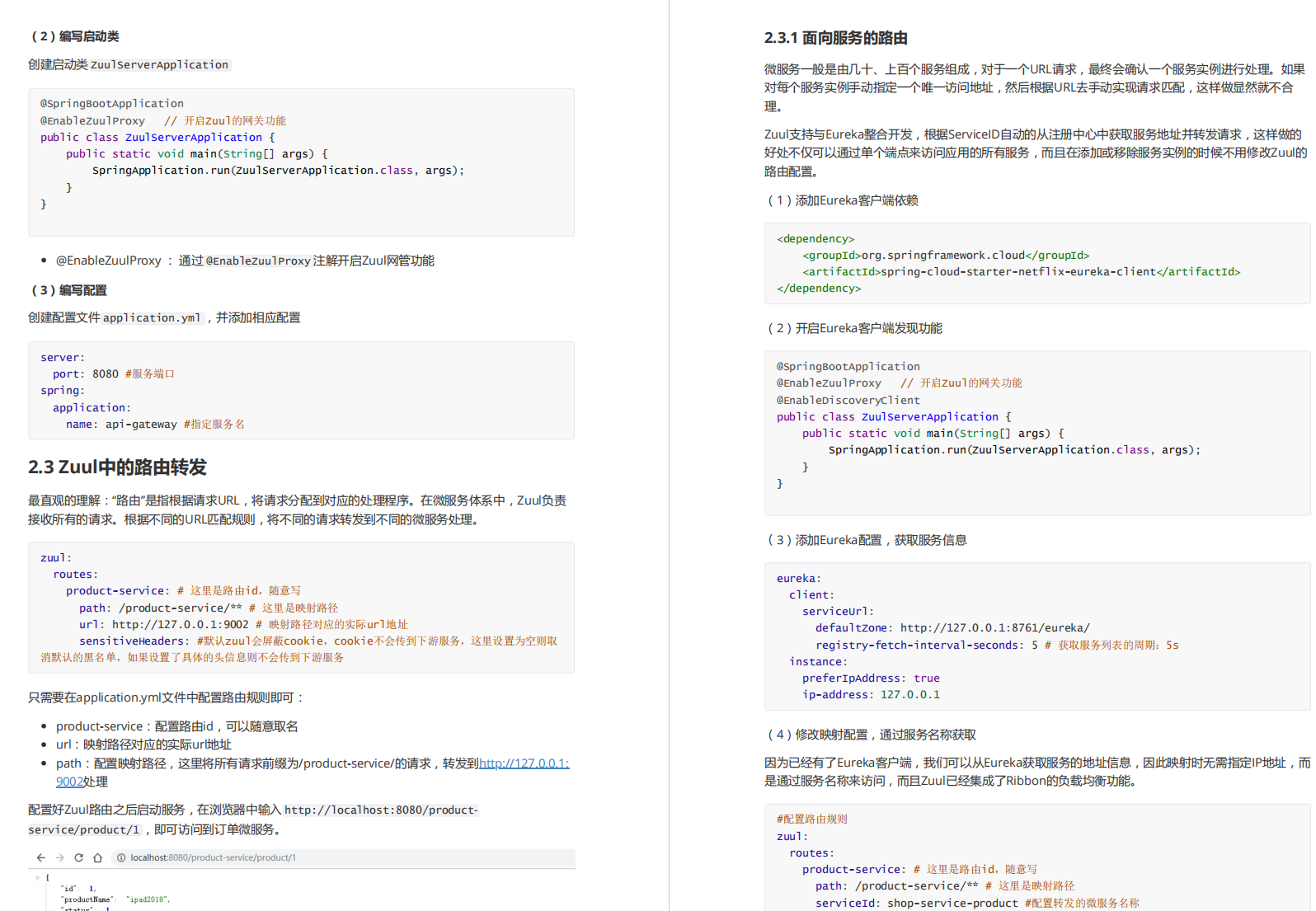Viewport: 1316px width, 911px height.
Task: Select the sensitiveHeaders config line
Action: point(299,649)
